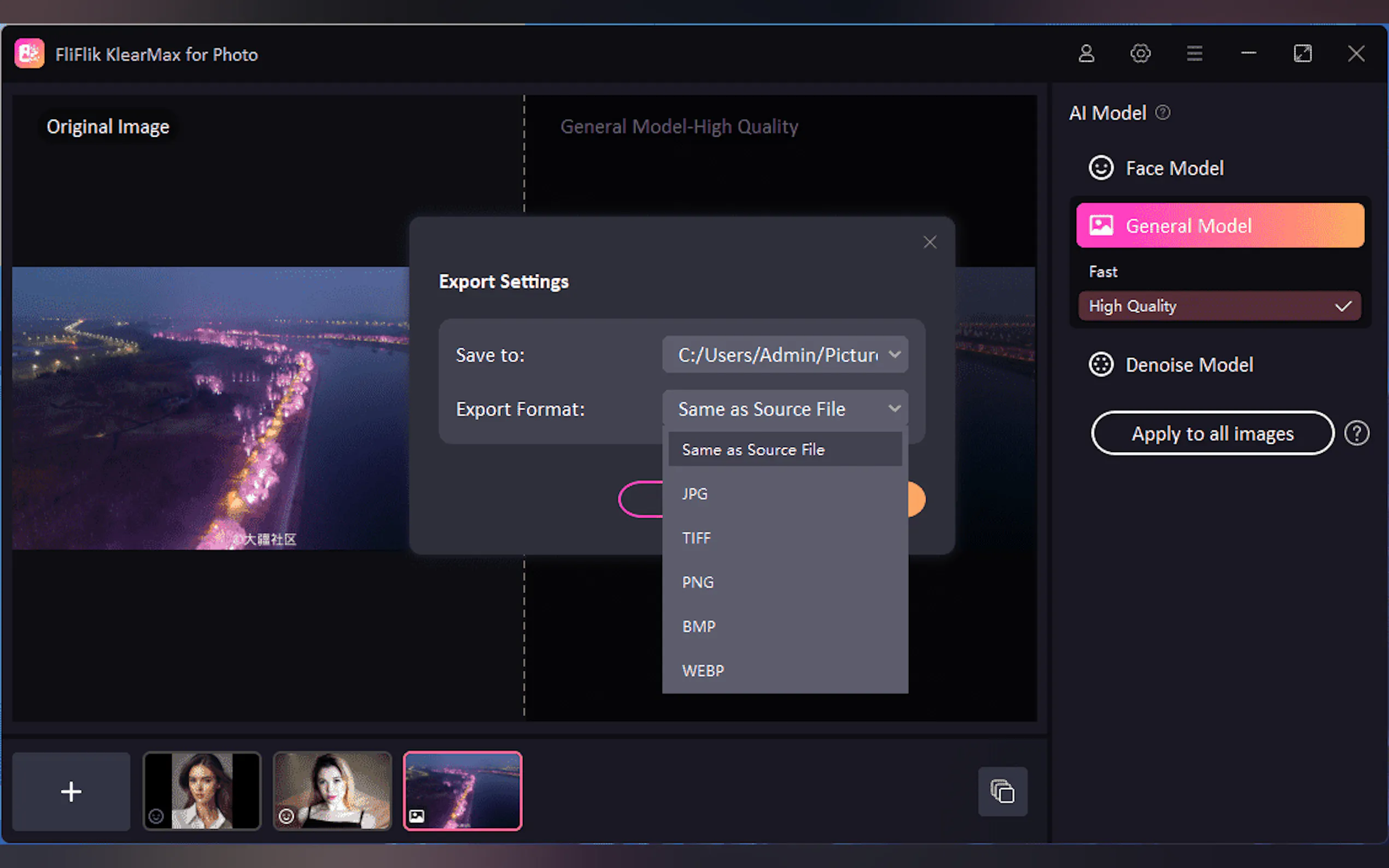The height and width of the screenshot is (868, 1389).
Task: Click the AI Model help icon
Action: click(x=1163, y=113)
